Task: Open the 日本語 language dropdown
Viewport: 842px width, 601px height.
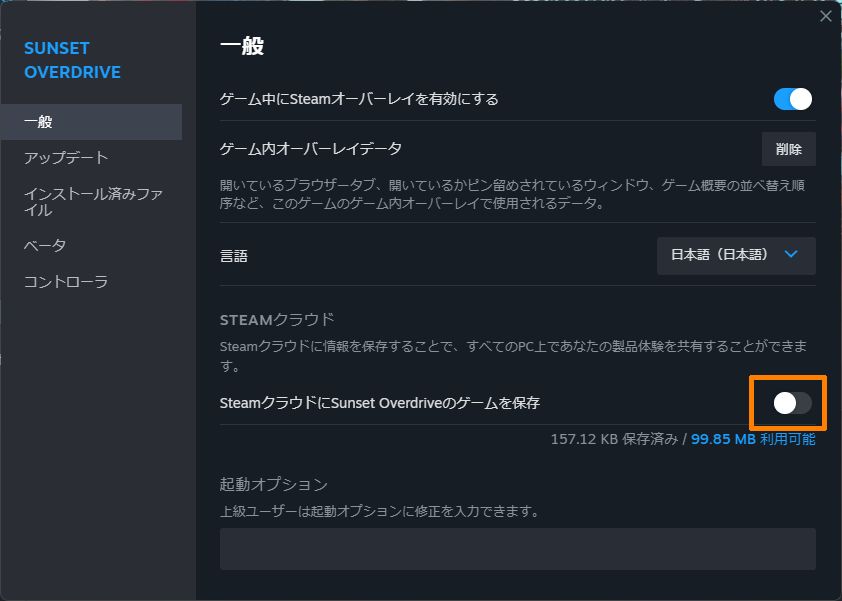Action: click(735, 255)
